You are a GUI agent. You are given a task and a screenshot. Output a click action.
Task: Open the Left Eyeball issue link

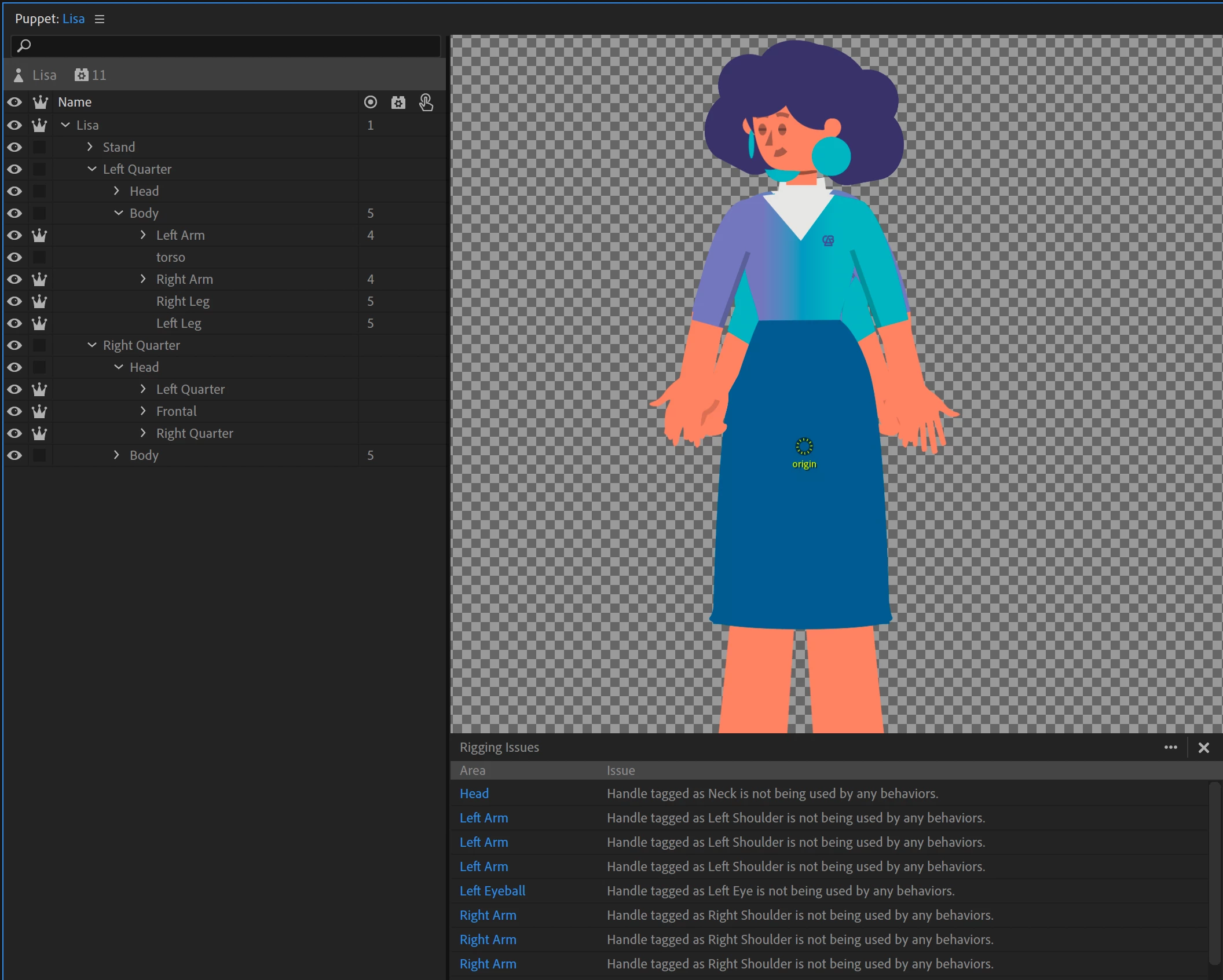point(492,891)
